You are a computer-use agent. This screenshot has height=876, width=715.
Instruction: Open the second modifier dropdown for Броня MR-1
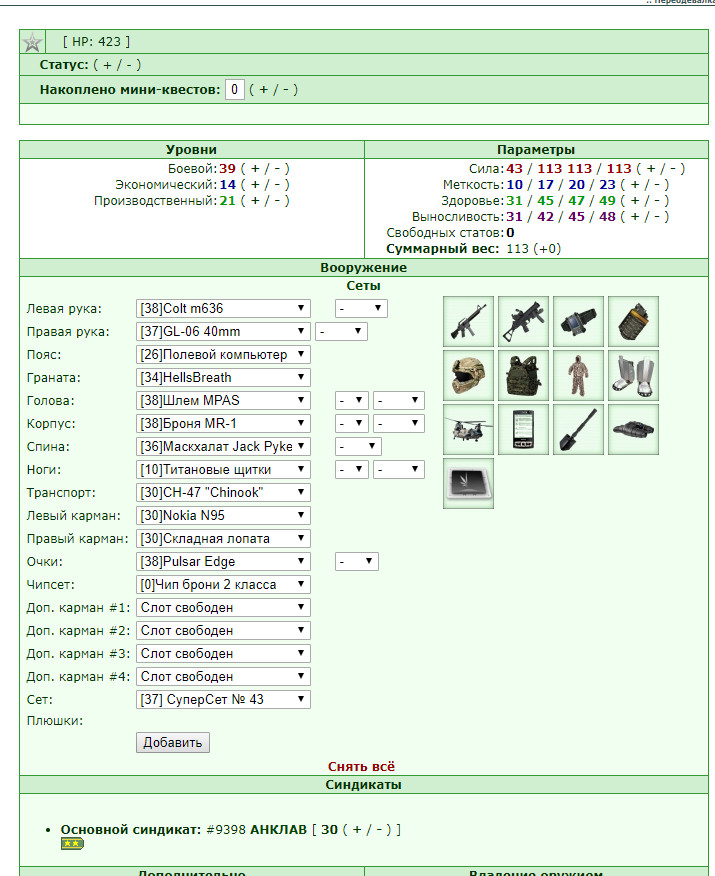point(399,423)
